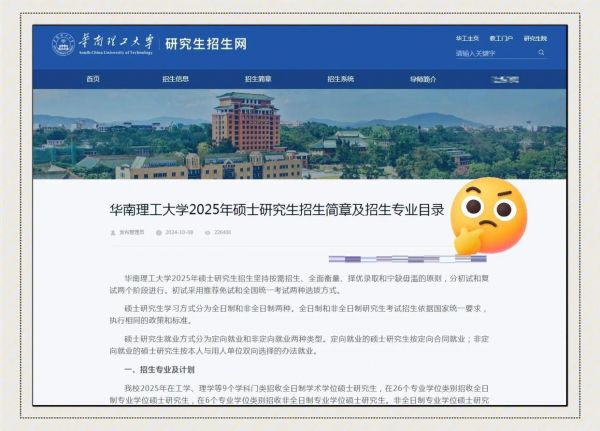Open the 招生简章 menu
The height and width of the screenshot is (431, 600).
258,79
